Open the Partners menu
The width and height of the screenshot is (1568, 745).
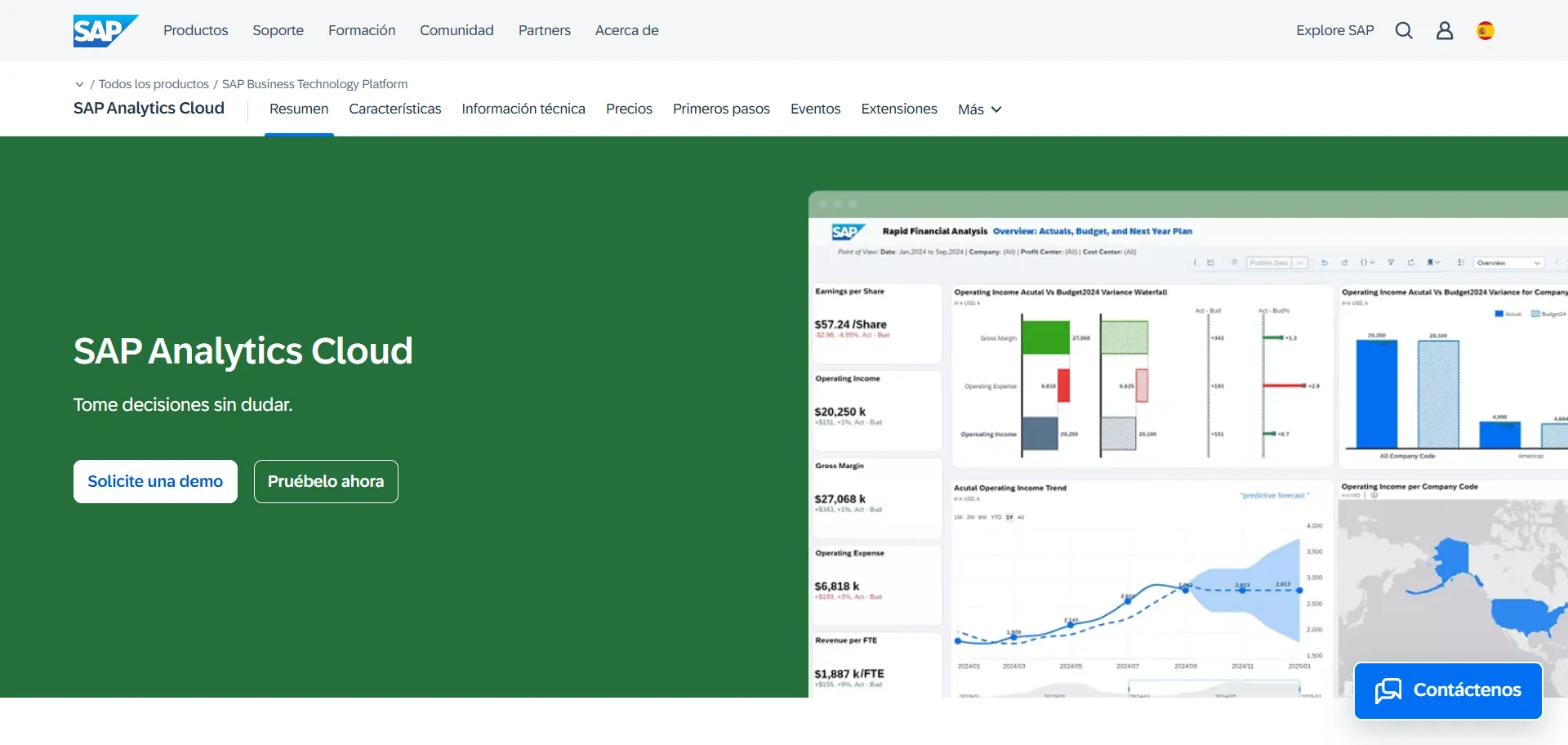[545, 30]
